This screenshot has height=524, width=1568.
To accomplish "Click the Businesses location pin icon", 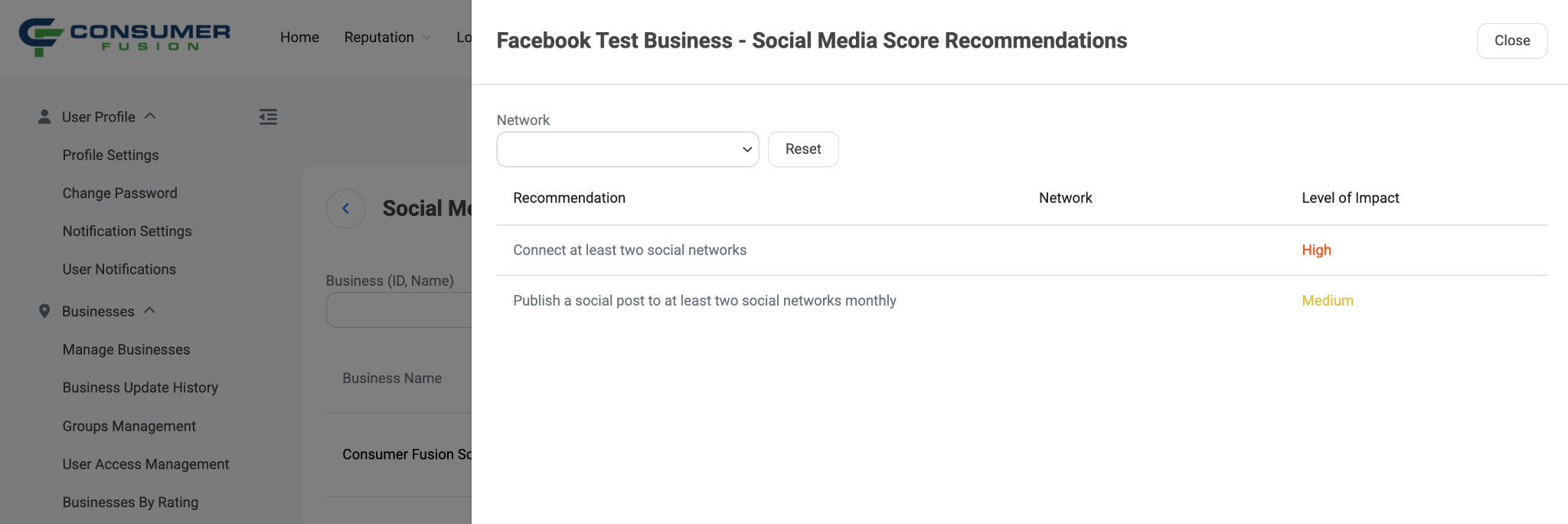I will (x=44, y=311).
